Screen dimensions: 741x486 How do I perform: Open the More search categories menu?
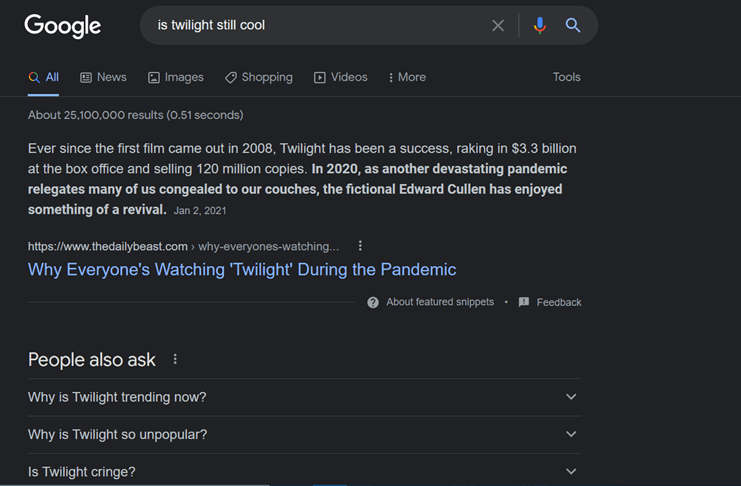pyautogui.click(x=406, y=77)
